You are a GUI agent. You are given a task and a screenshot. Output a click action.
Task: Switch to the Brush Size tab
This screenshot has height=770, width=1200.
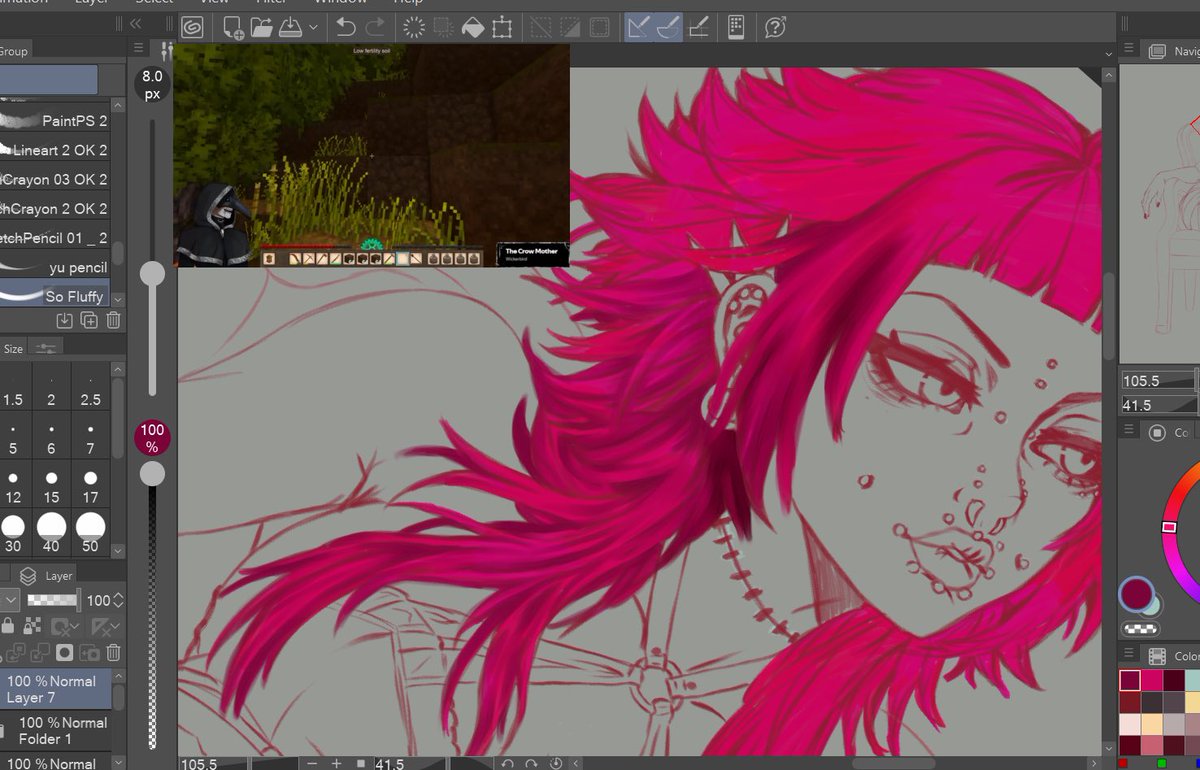click(13, 349)
